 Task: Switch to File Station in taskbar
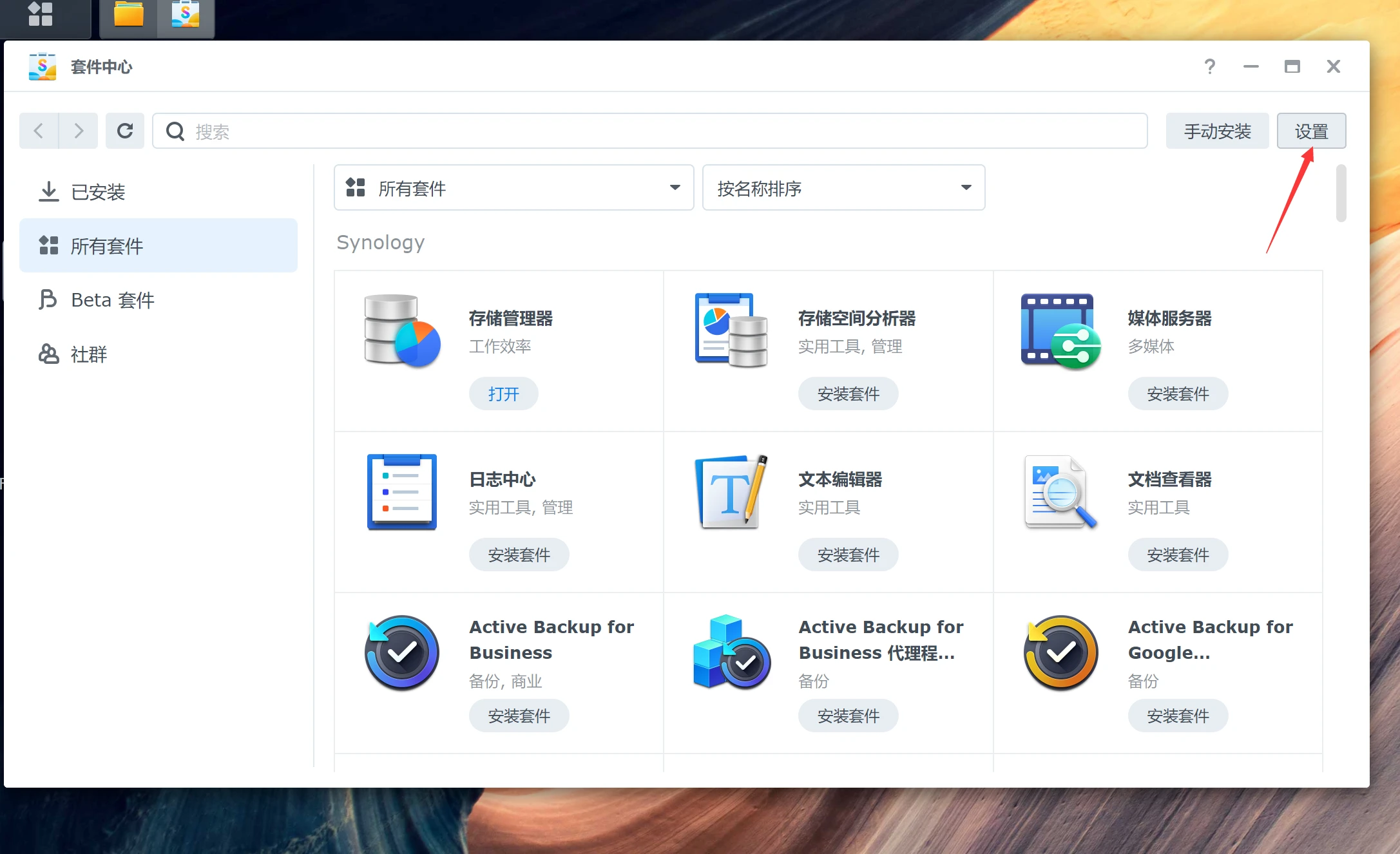pos(128,14)
